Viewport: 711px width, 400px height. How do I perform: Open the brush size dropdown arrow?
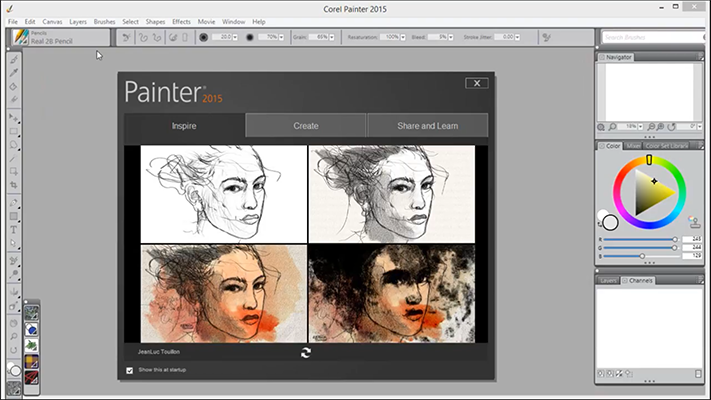(235, 38)
